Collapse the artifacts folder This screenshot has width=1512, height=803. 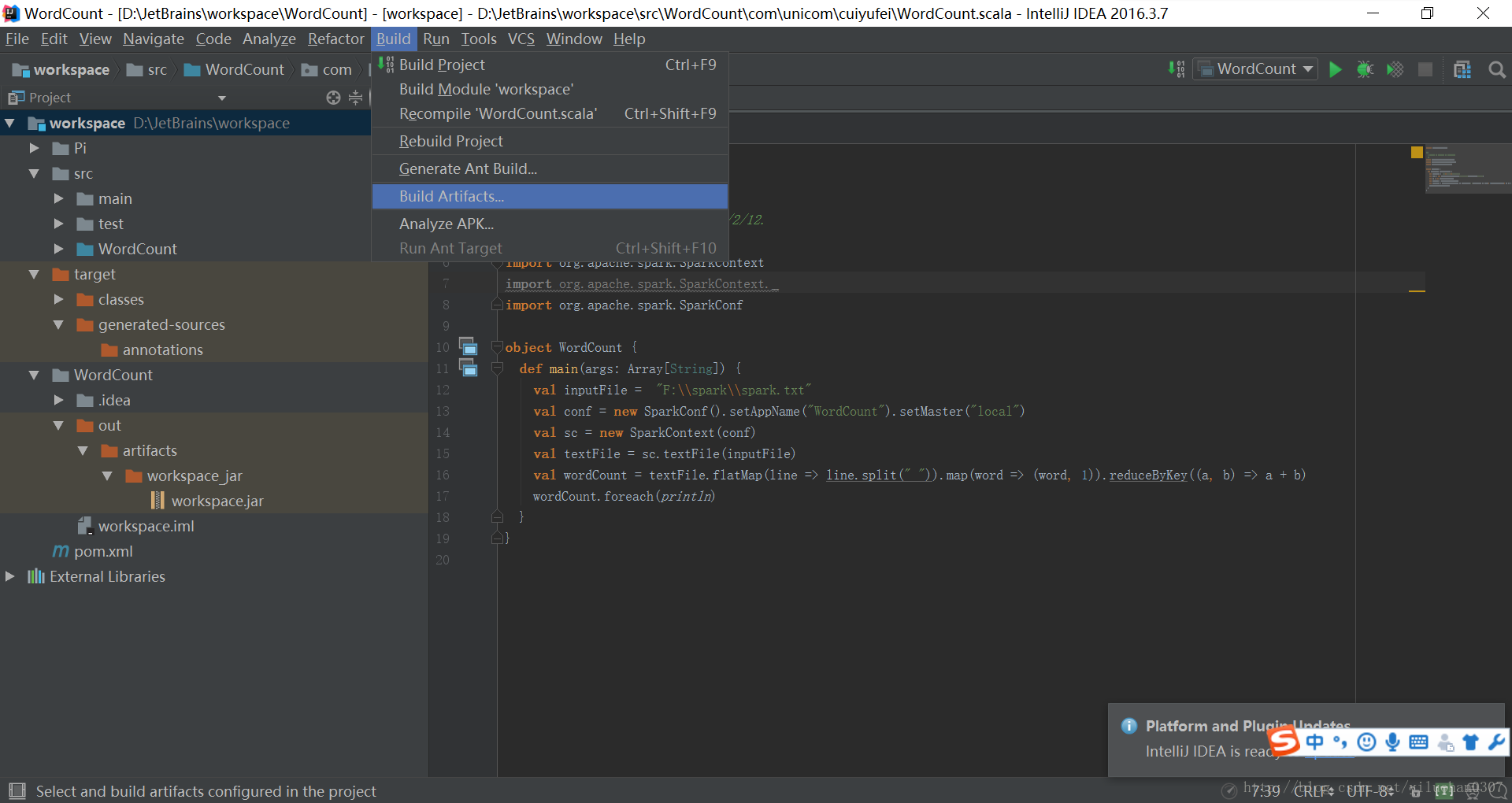click(x=83, y=450)
